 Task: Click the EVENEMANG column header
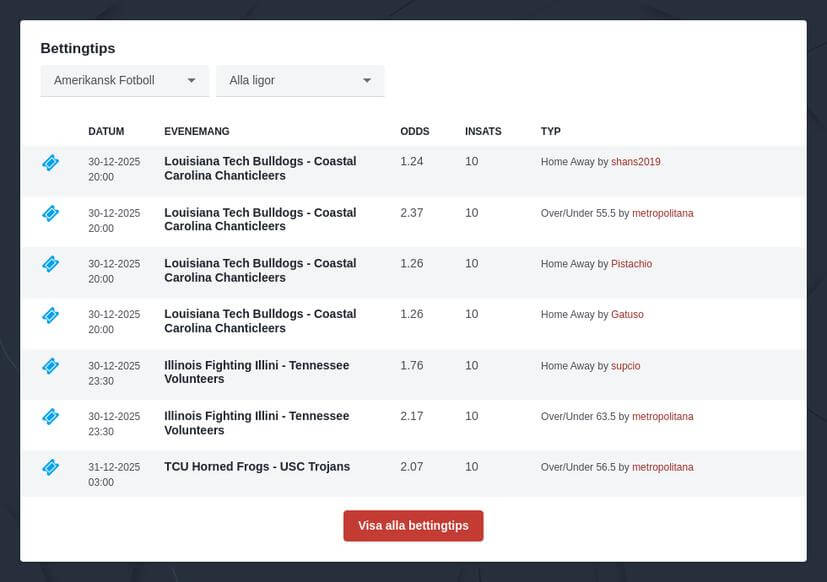197,131
